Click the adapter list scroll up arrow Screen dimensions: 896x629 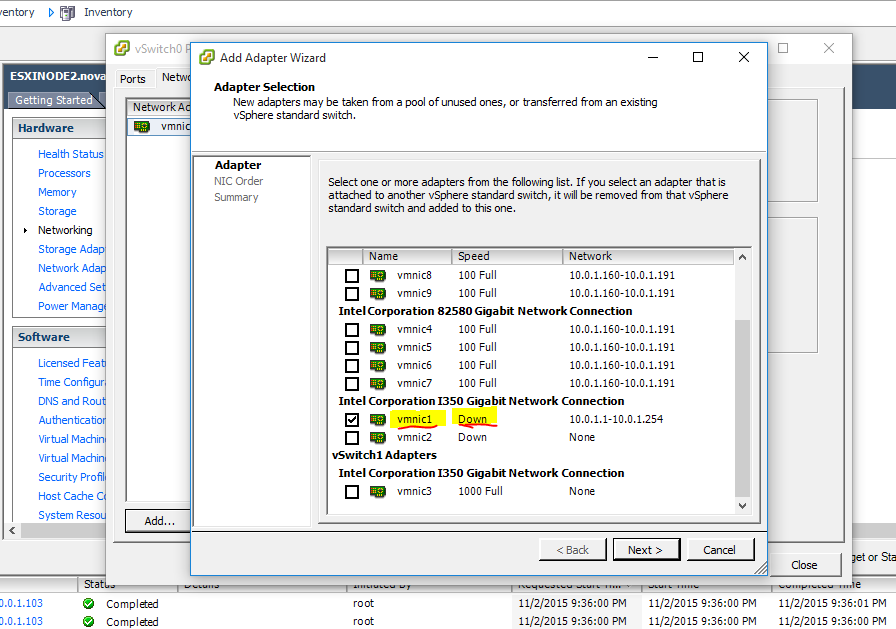pos(742,257)
